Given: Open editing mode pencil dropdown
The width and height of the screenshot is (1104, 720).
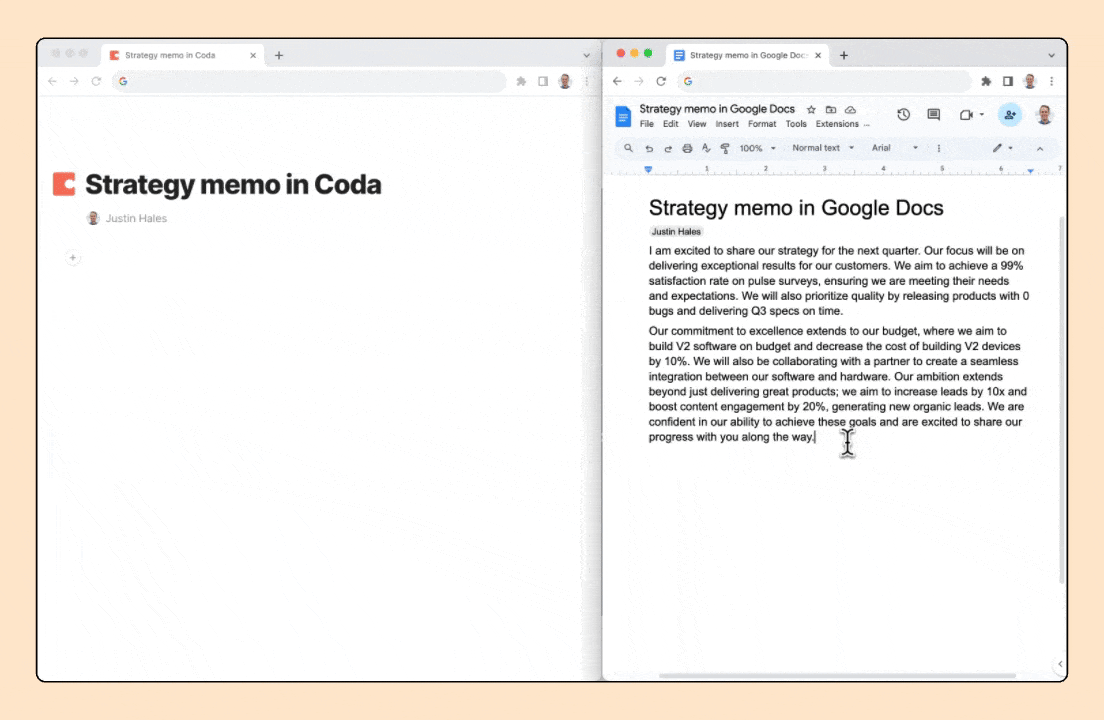Looking at the screenshot, I should (x=1003, y=148).
